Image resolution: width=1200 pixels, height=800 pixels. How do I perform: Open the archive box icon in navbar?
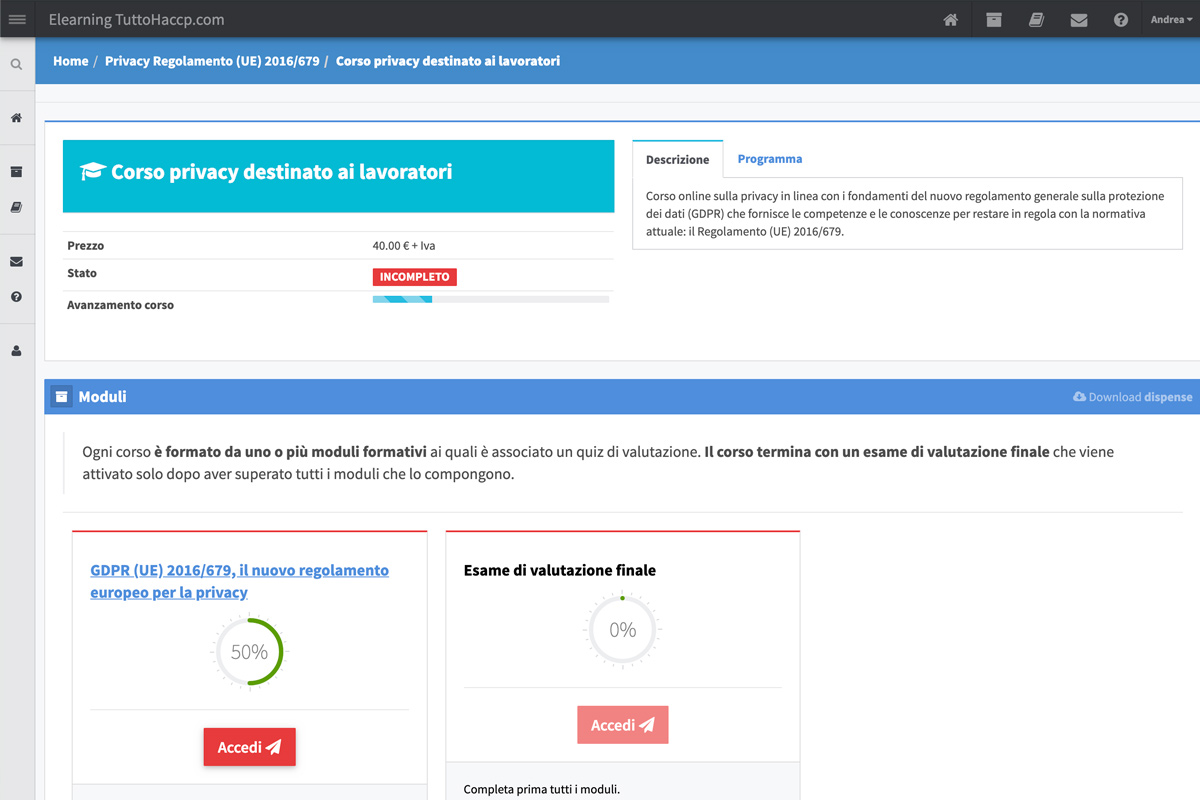tap(993, 20)
